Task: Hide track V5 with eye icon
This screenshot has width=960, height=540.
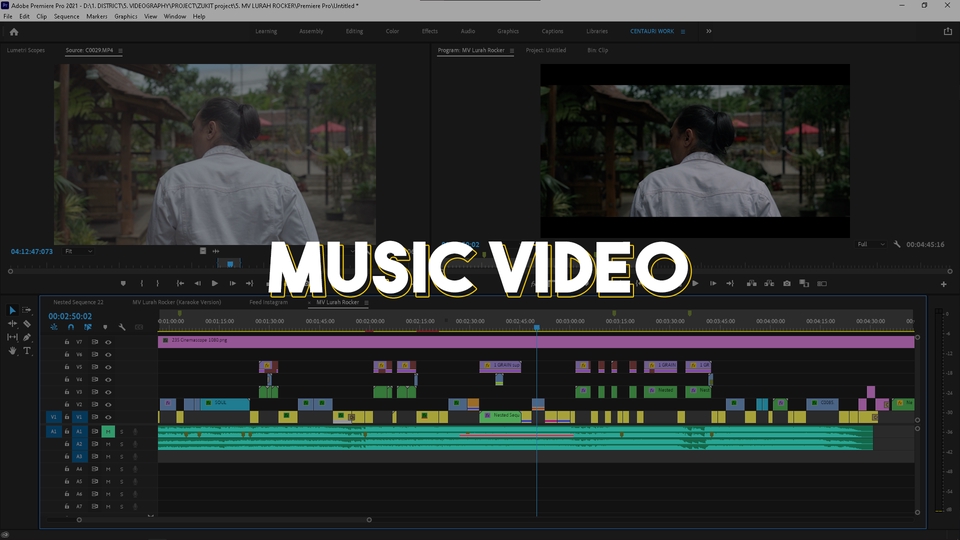Action: (x=108, y=367)
